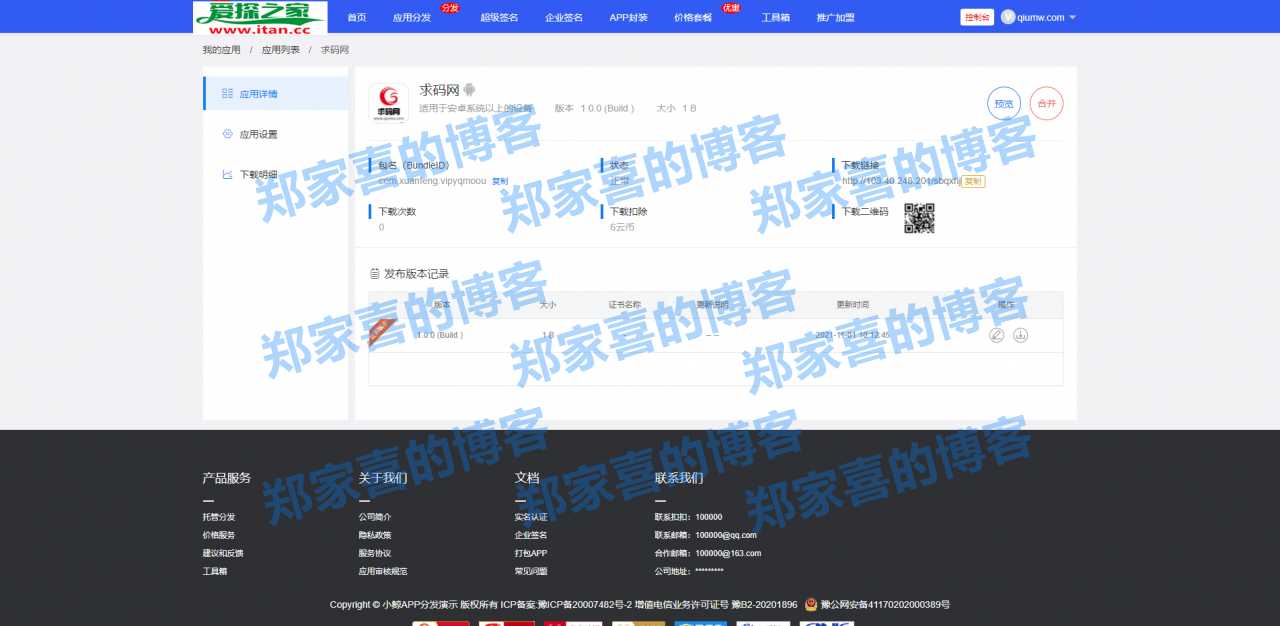1280x626 pixels.
Task: Open the 应用分发 nav item
Action: (412, 17)
